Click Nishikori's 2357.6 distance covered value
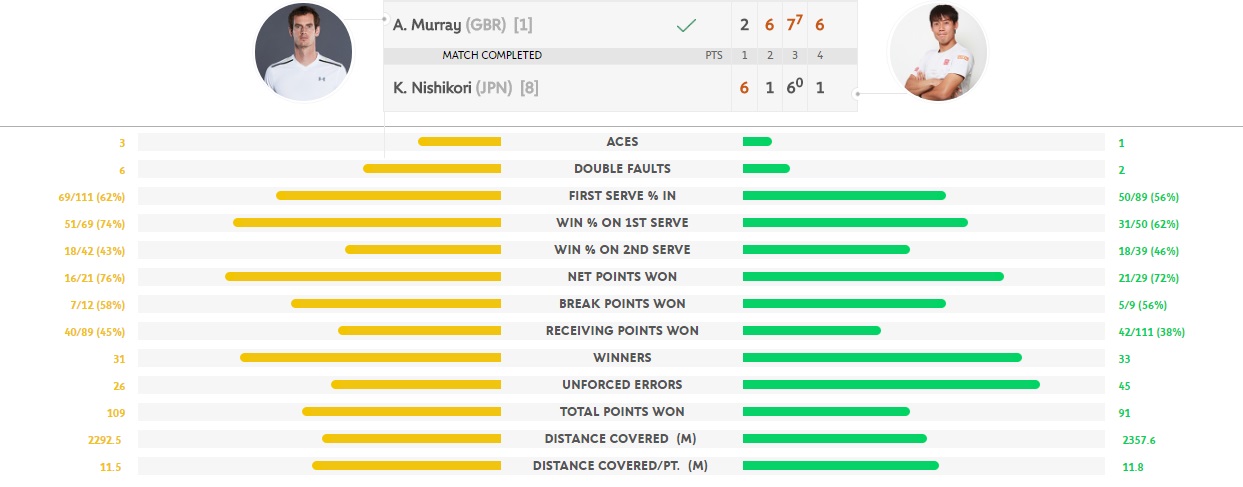The width and height of the screenshot is (1243, 487). tap(1139, 439)
